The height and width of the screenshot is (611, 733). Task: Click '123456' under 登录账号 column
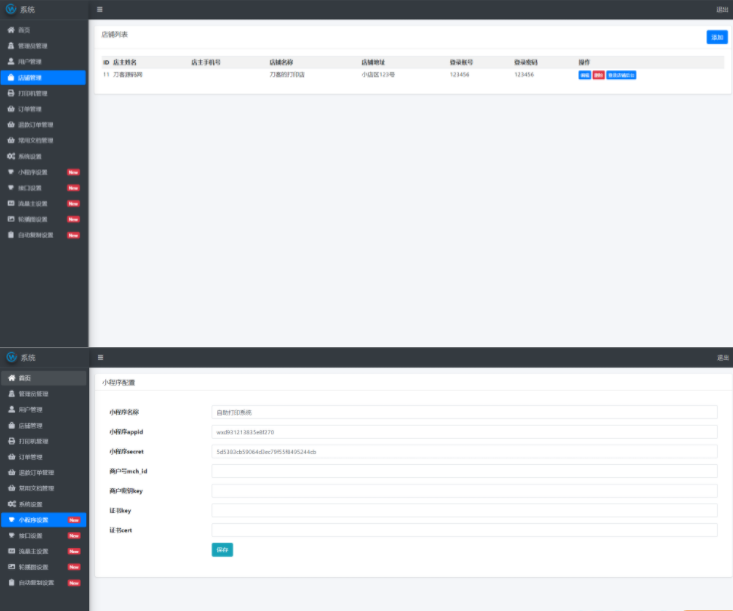click(460, 74)
